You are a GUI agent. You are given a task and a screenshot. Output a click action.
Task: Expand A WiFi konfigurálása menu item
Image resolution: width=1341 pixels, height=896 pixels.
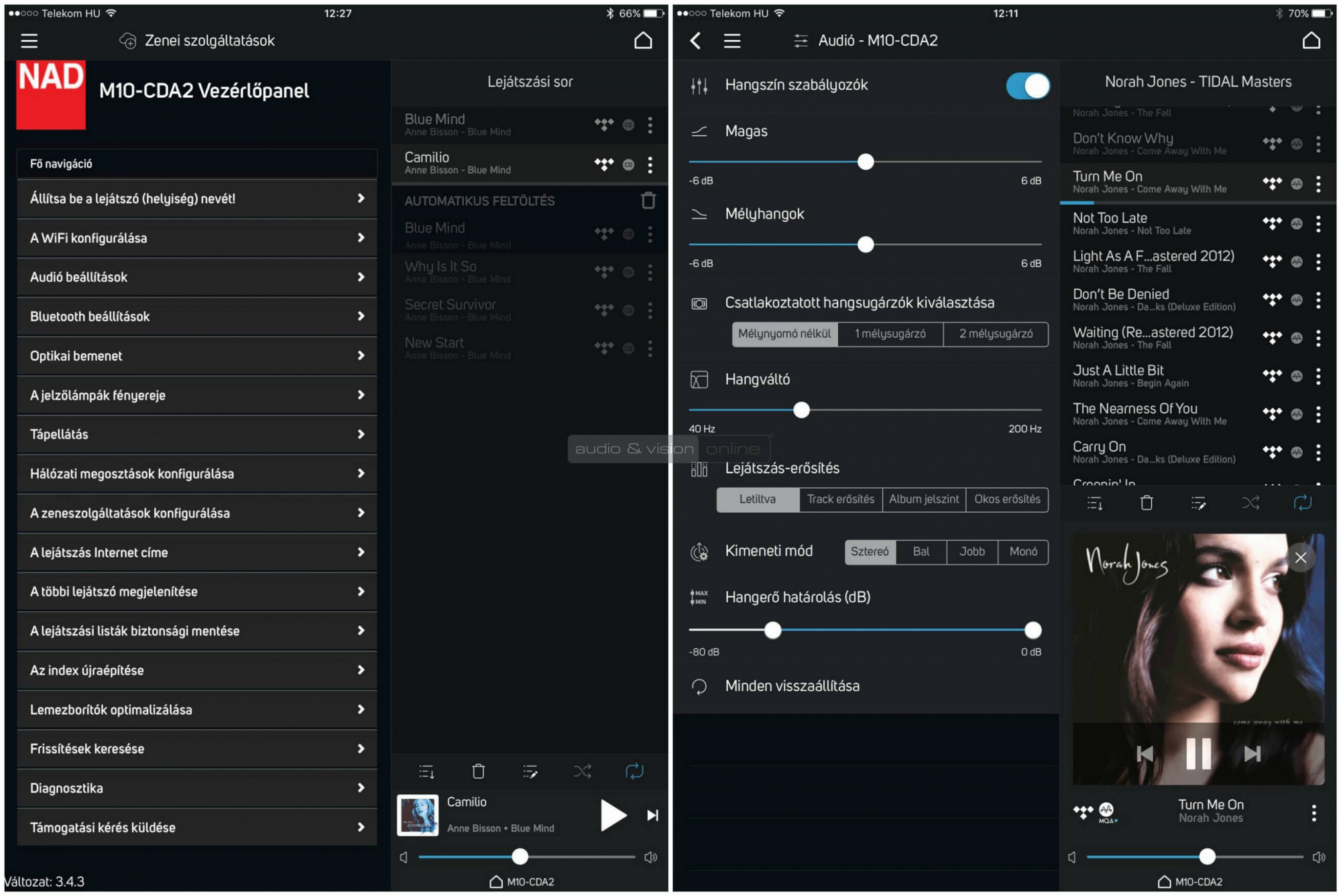click(196, 238)
